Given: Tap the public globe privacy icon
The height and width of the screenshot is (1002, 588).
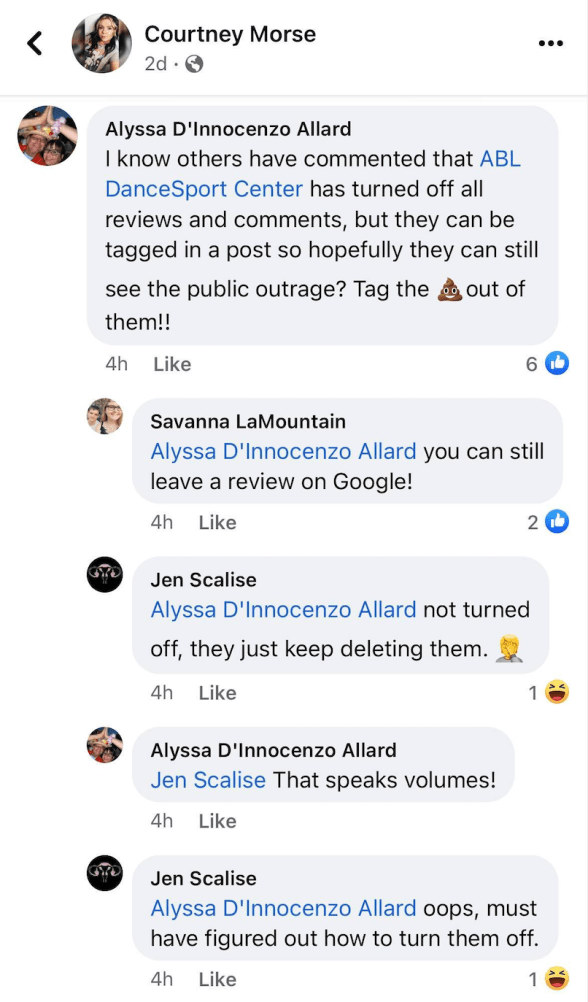Looking at the screenshot, I should point(194,64).
